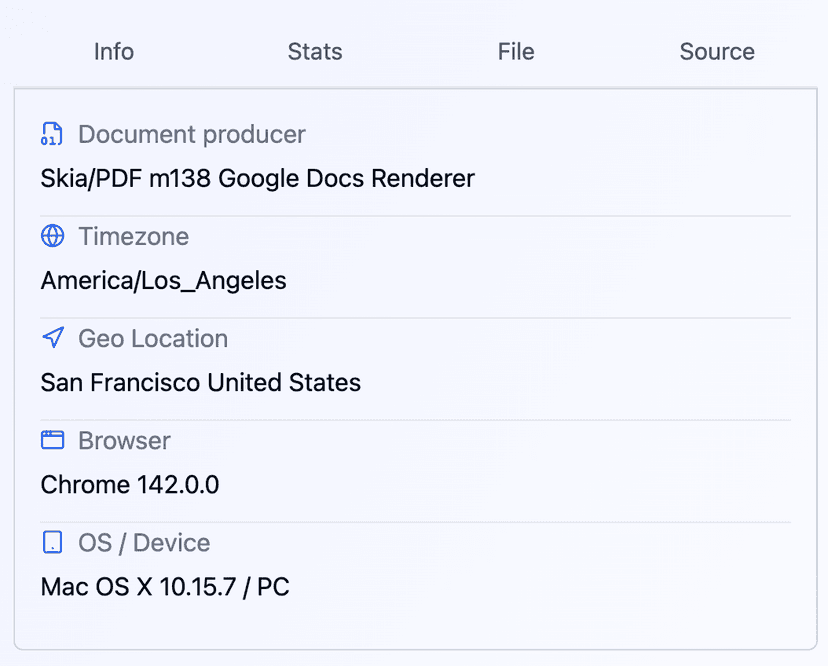
Task: Click the Browser label text
Action: 124,441
